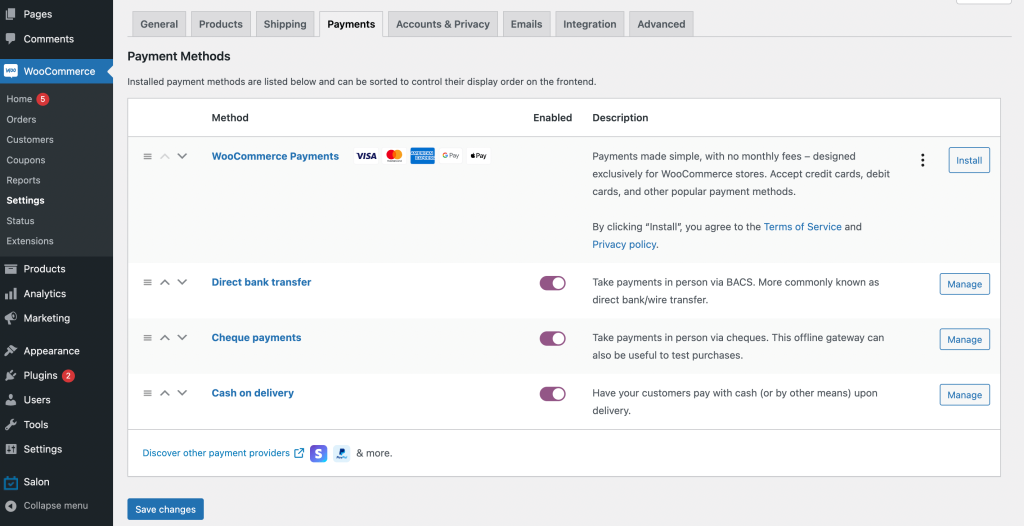
Task: Disable the Cash on delivery toggle
Action: coord(552,393)
